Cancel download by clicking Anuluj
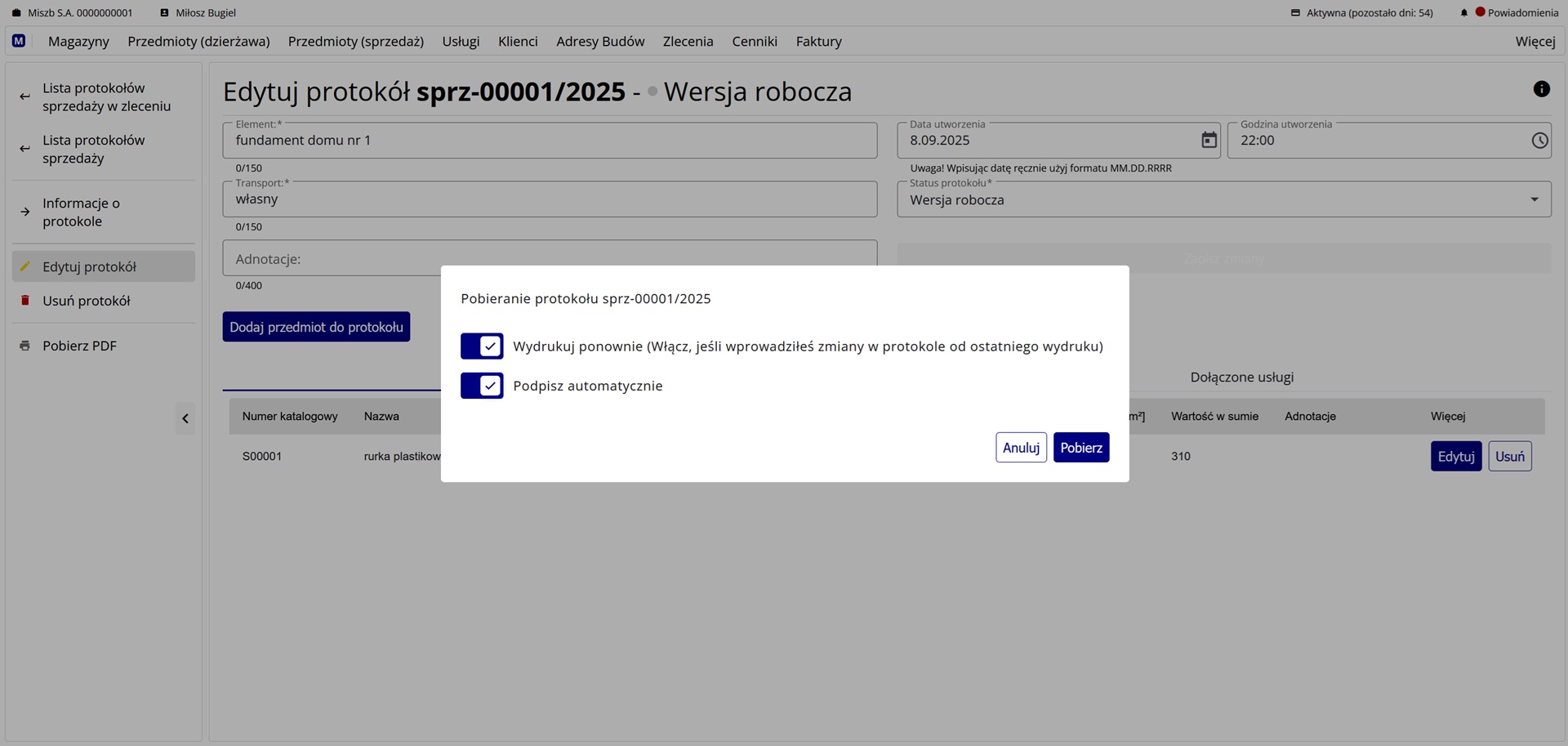This screenshot has height=746, width=1568. click(1021, 447)
